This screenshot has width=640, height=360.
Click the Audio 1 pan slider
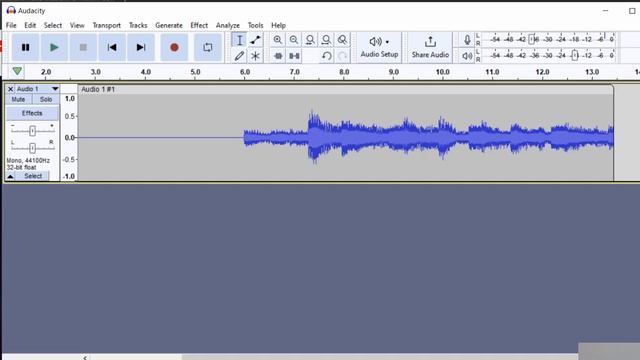tap(32, 147)
